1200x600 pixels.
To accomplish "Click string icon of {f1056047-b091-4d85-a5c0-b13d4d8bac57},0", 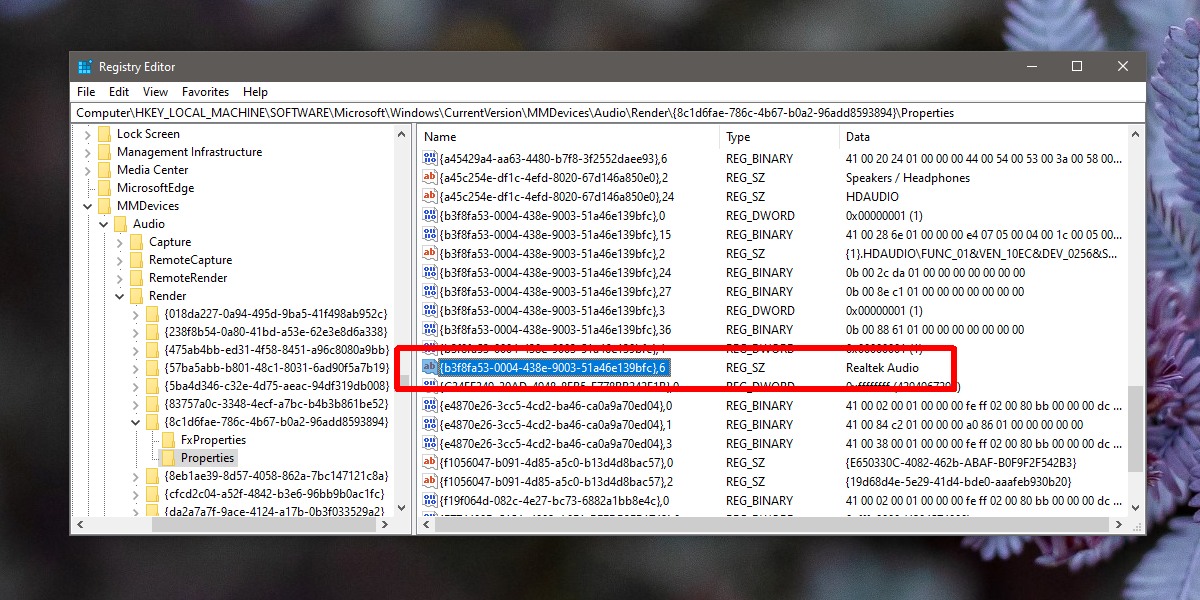I will pyautogui.click(x=430, y=463).
